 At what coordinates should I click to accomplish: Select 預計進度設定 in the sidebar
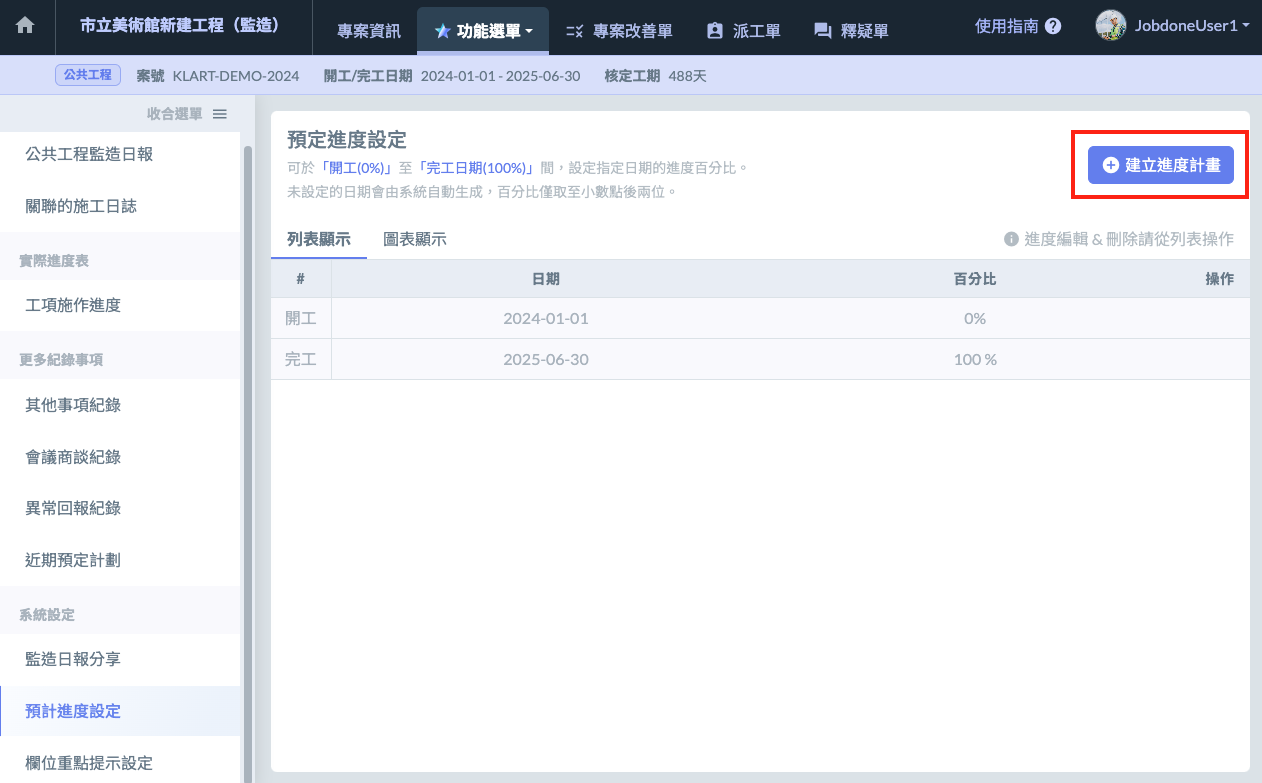point(120,711)
